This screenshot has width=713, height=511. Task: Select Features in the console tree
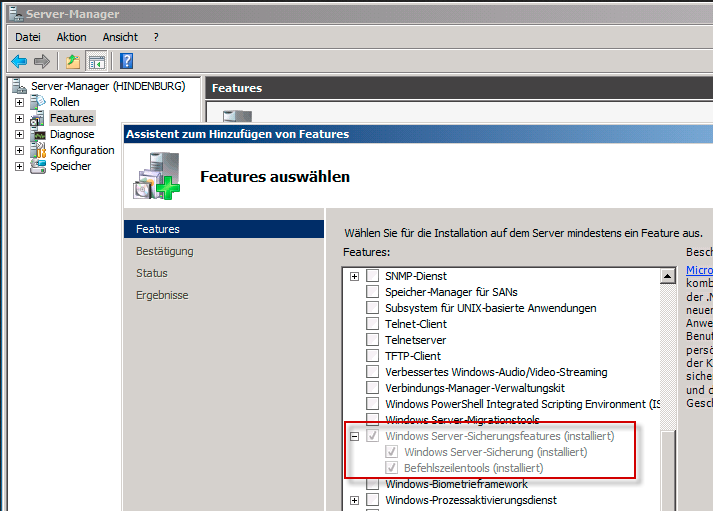[x=72, y=118]
